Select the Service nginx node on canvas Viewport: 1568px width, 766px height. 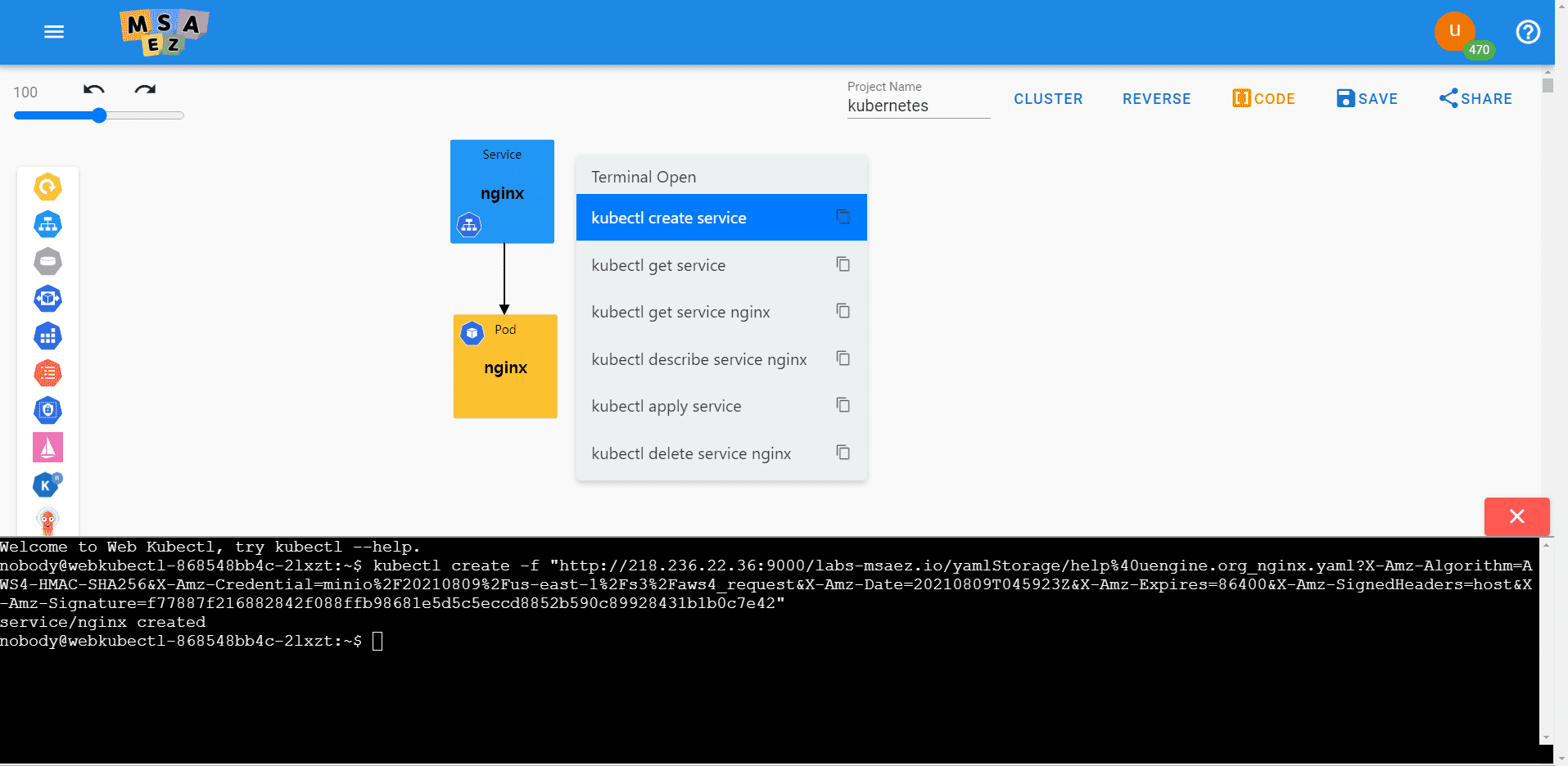502,191
